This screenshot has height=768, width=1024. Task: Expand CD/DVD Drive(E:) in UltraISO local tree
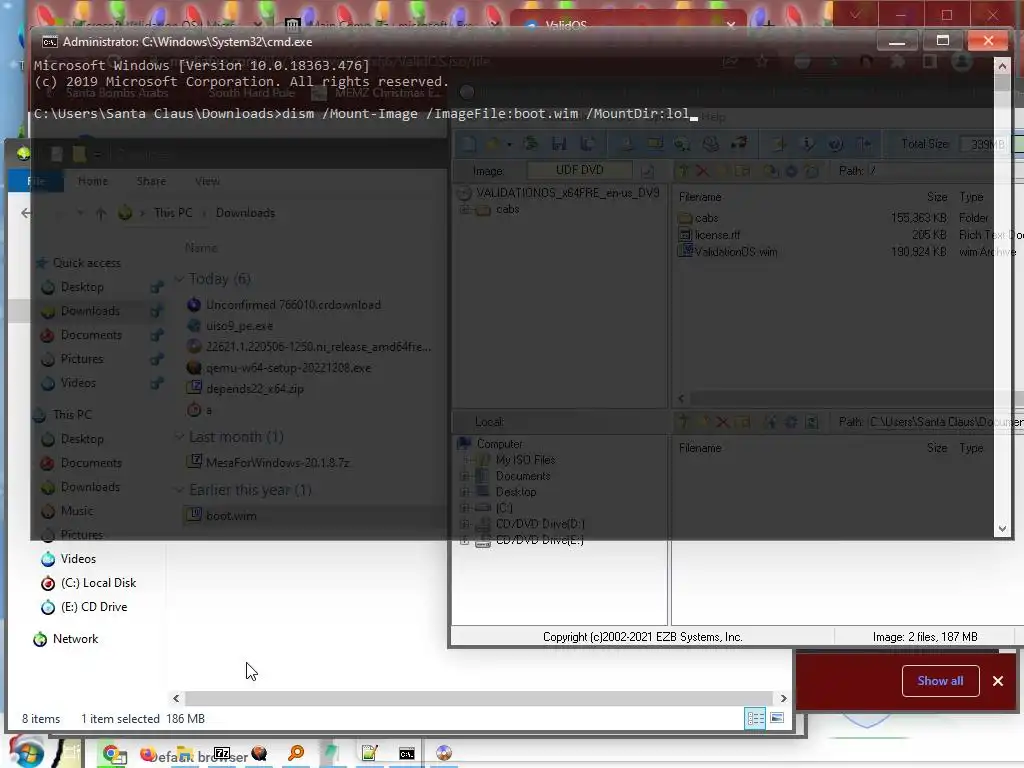pyautogui.click(x=464, y=540)
